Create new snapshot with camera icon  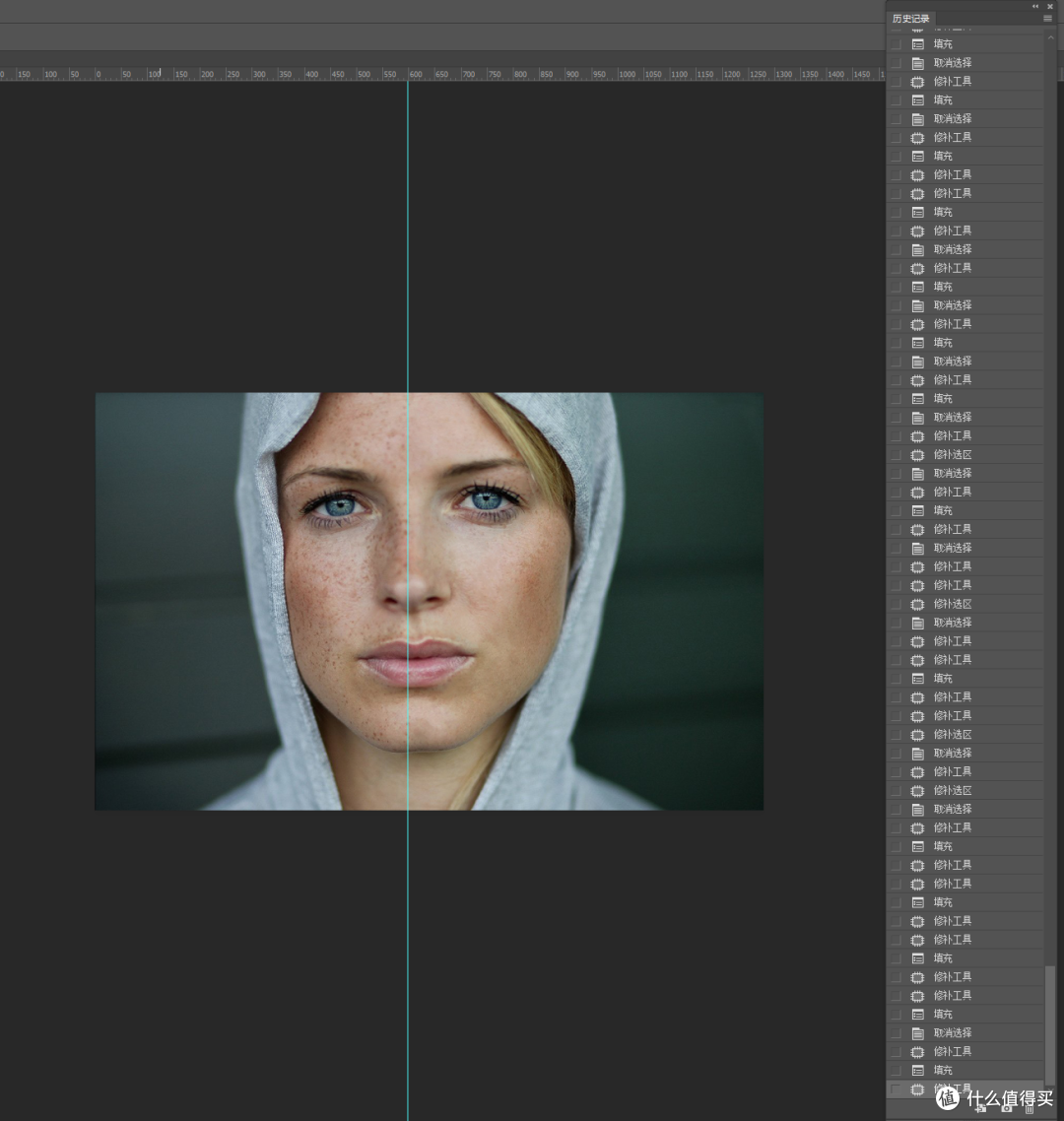1007,1108
